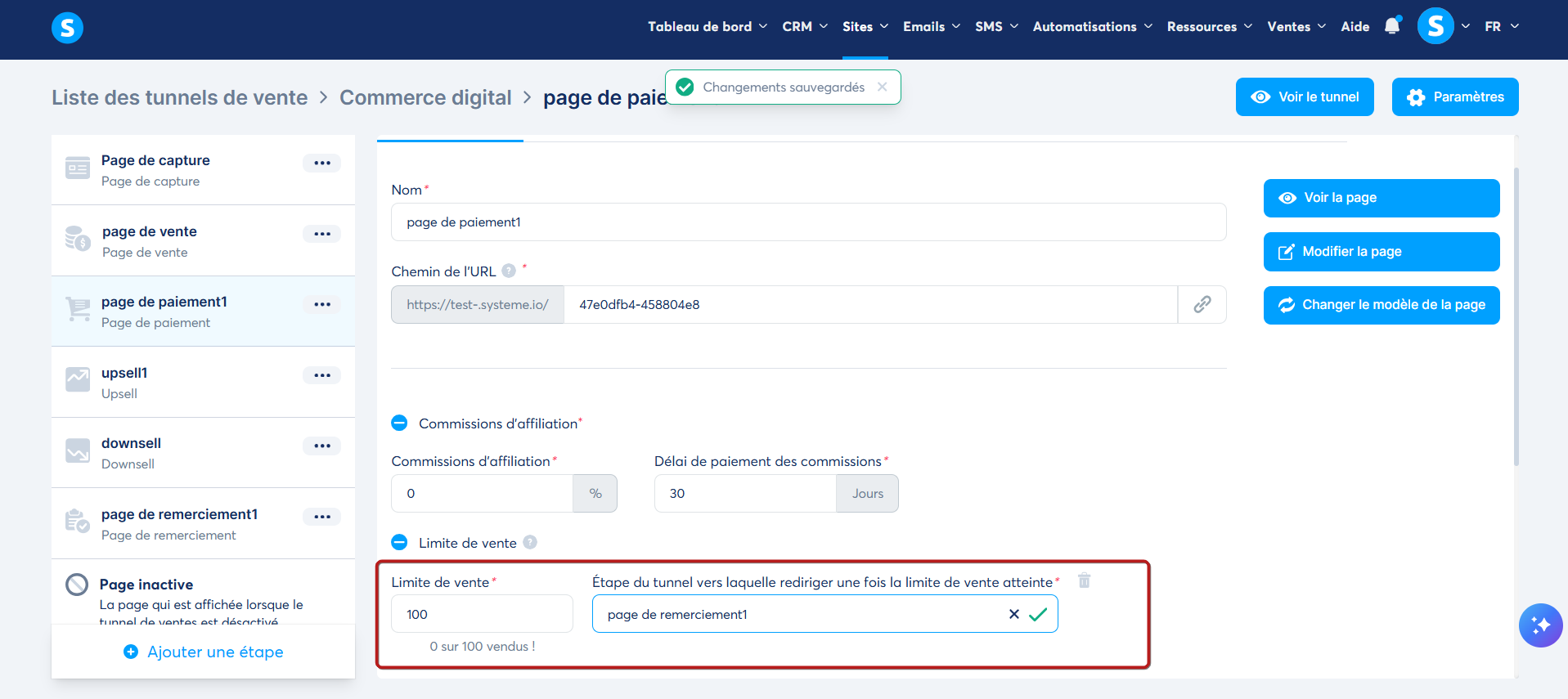
Task: Click 'Voir la page' button
Action: [1382, 198]
